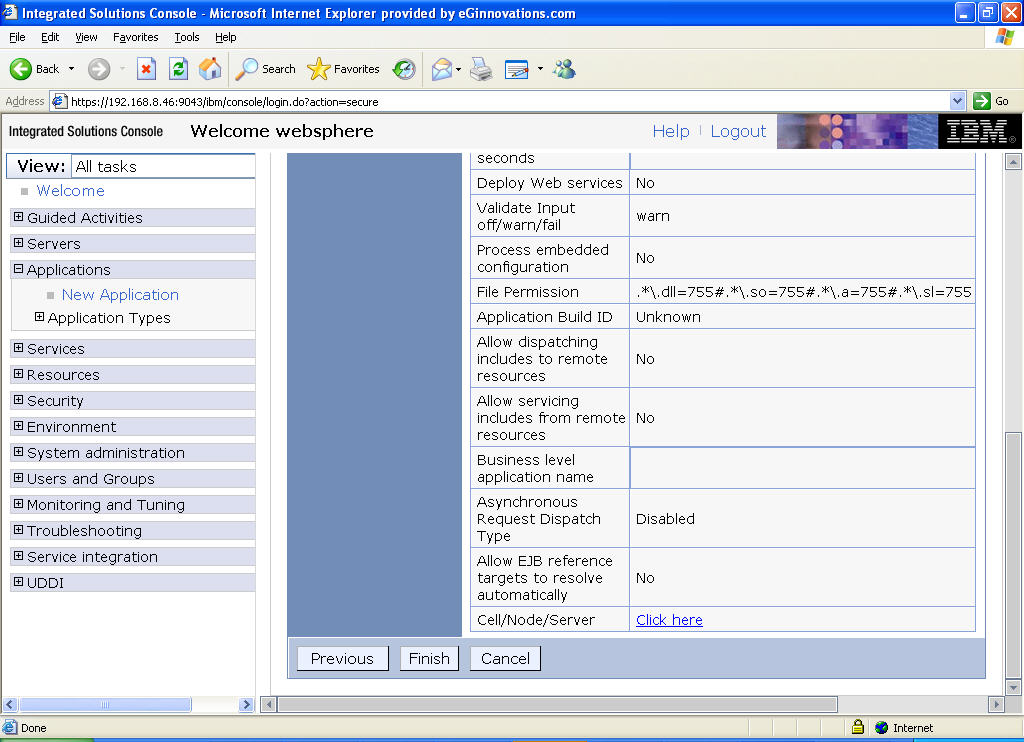
Task: Expand the Security section
Action: point(18,400)
